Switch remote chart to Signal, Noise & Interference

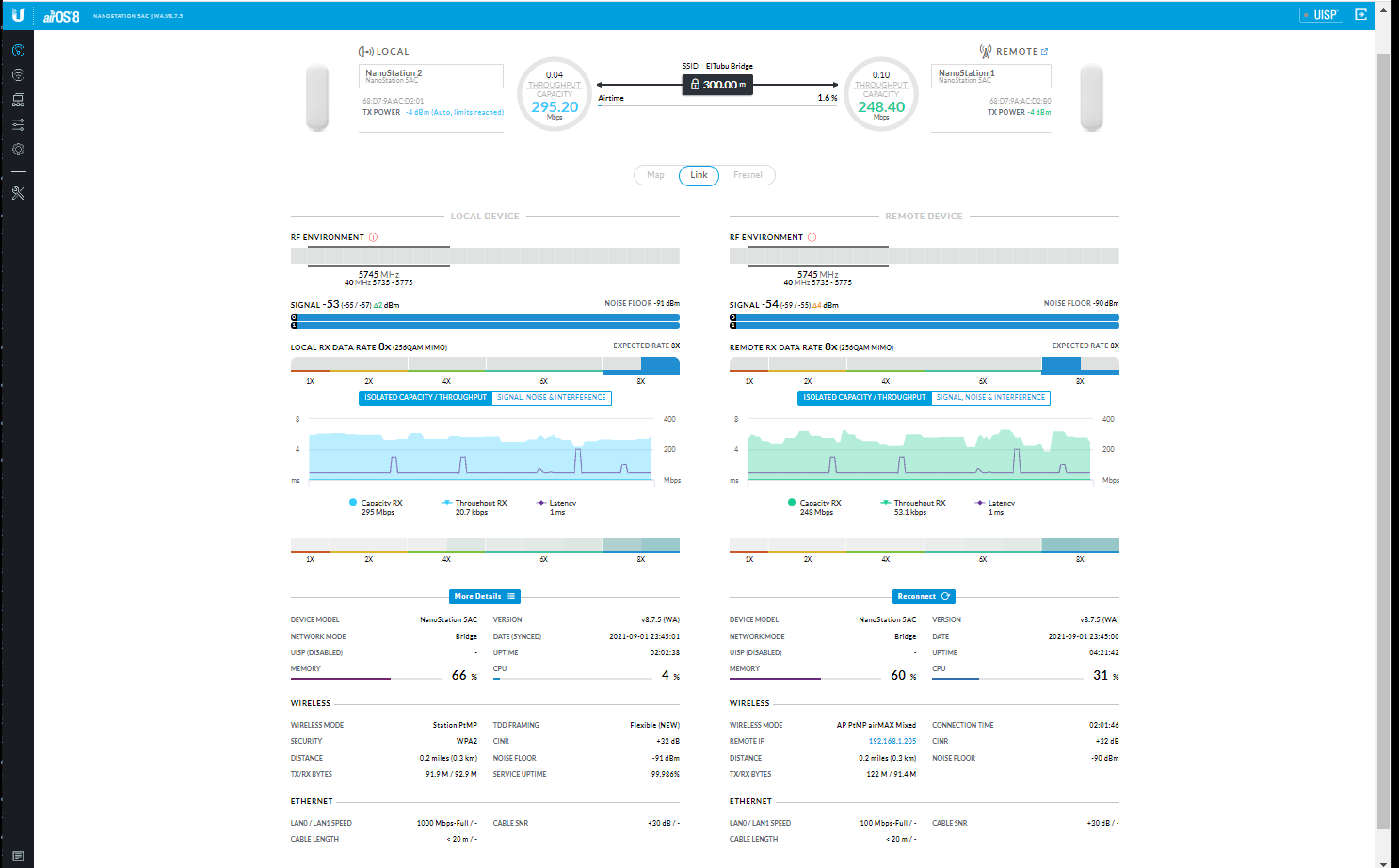pos(990,398)
